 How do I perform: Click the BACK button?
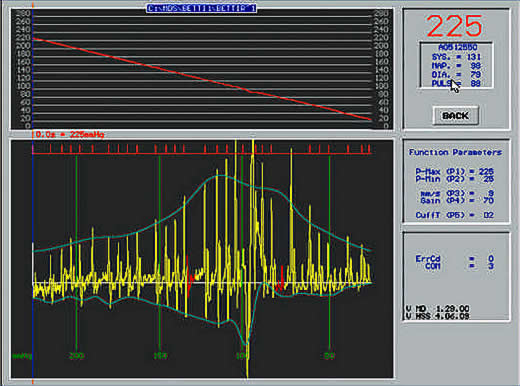[455, 115]
